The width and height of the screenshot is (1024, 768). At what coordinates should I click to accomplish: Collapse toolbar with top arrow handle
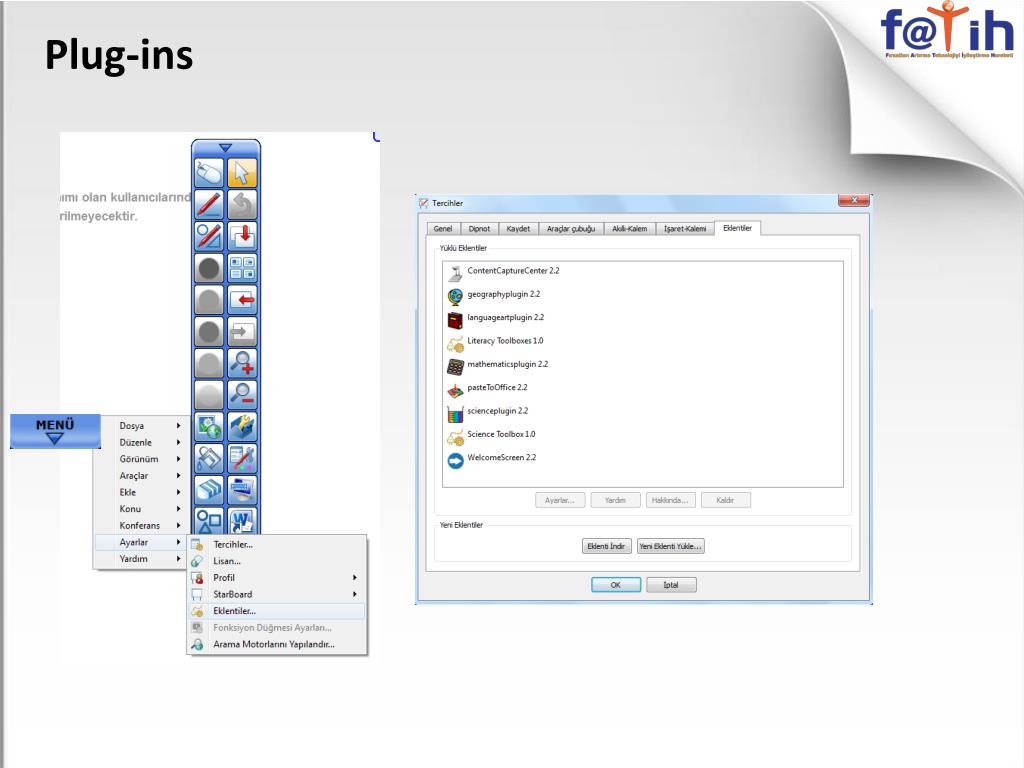coord(225,147)
